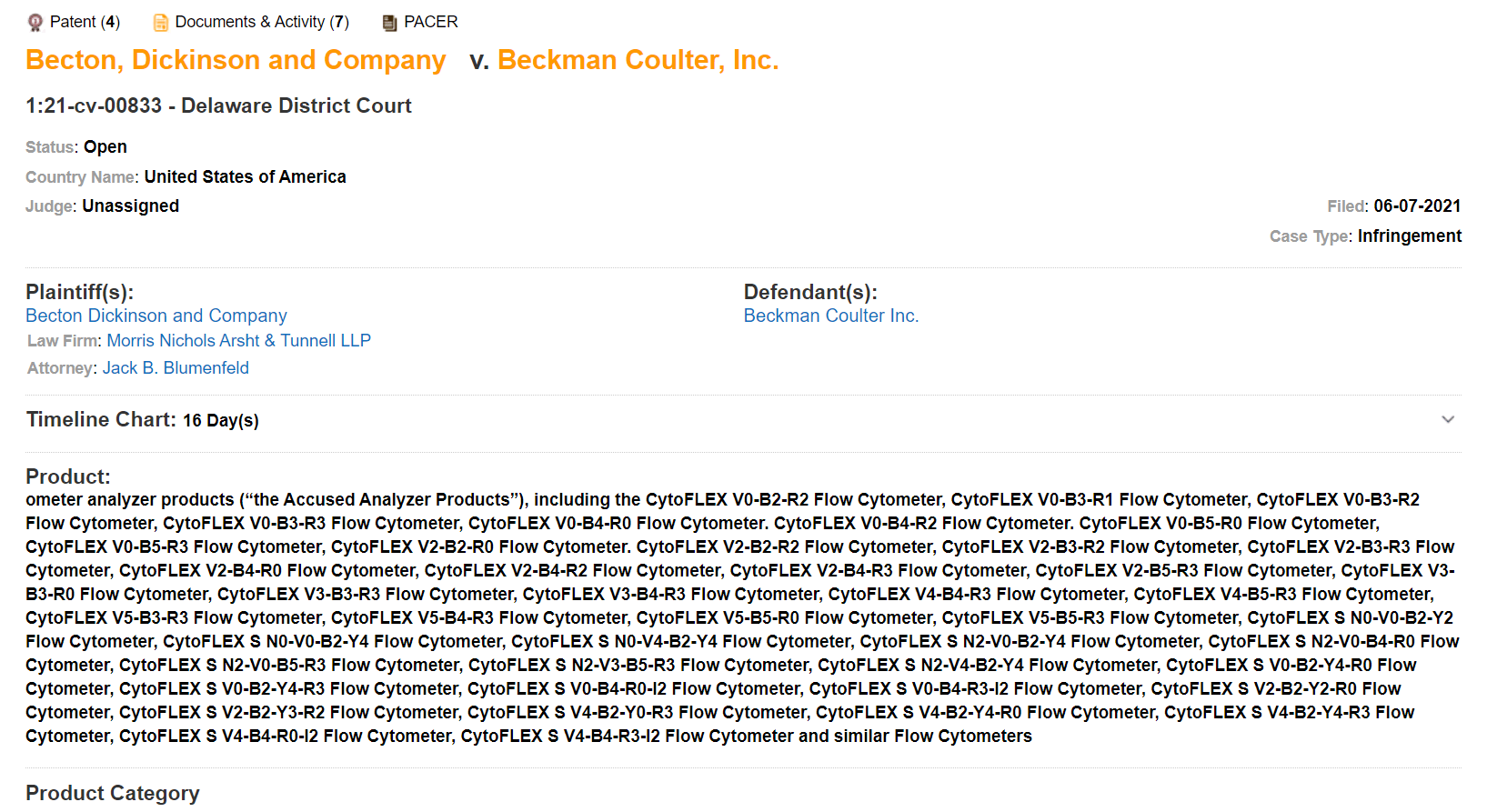Expand the Timeline Chart chevron
This screenshot has height=812, width=1487.
coord(1448,419)
